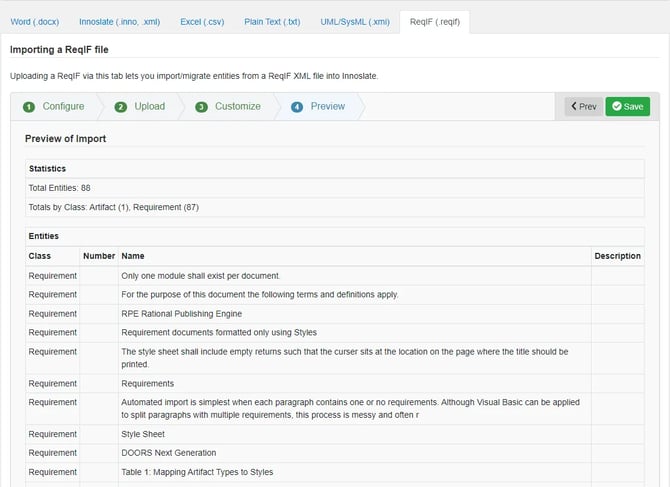Click the step 4 number circle
The image size is (670, 487).
297,107
